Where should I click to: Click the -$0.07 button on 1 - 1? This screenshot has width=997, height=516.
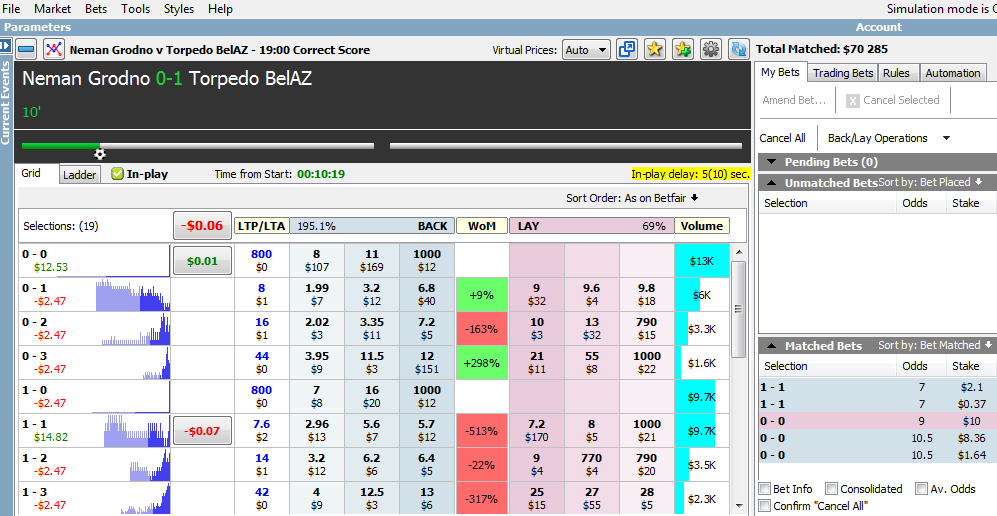click(x=202, y=431)
